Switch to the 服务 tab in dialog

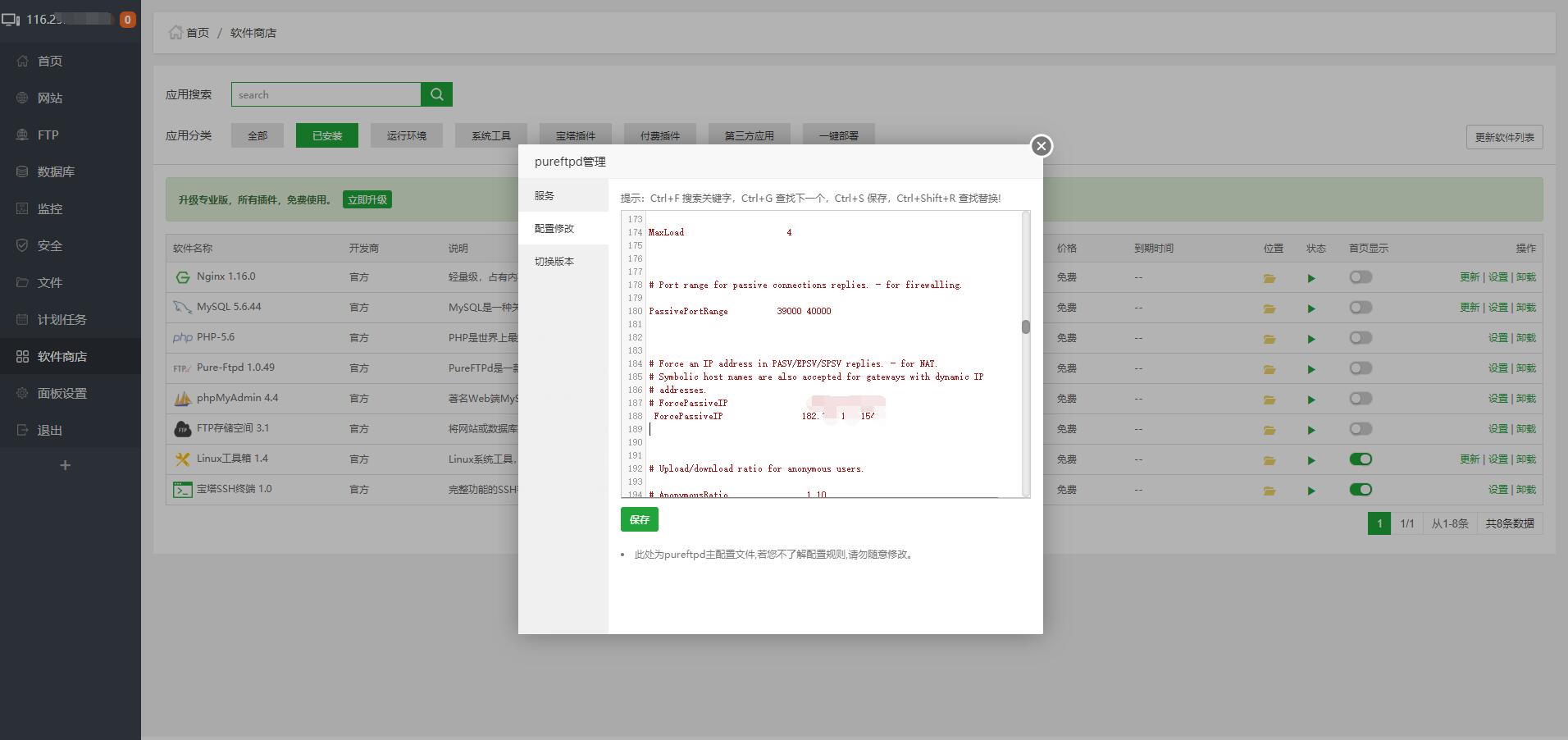pyautogui.click(x=545, y=196)
